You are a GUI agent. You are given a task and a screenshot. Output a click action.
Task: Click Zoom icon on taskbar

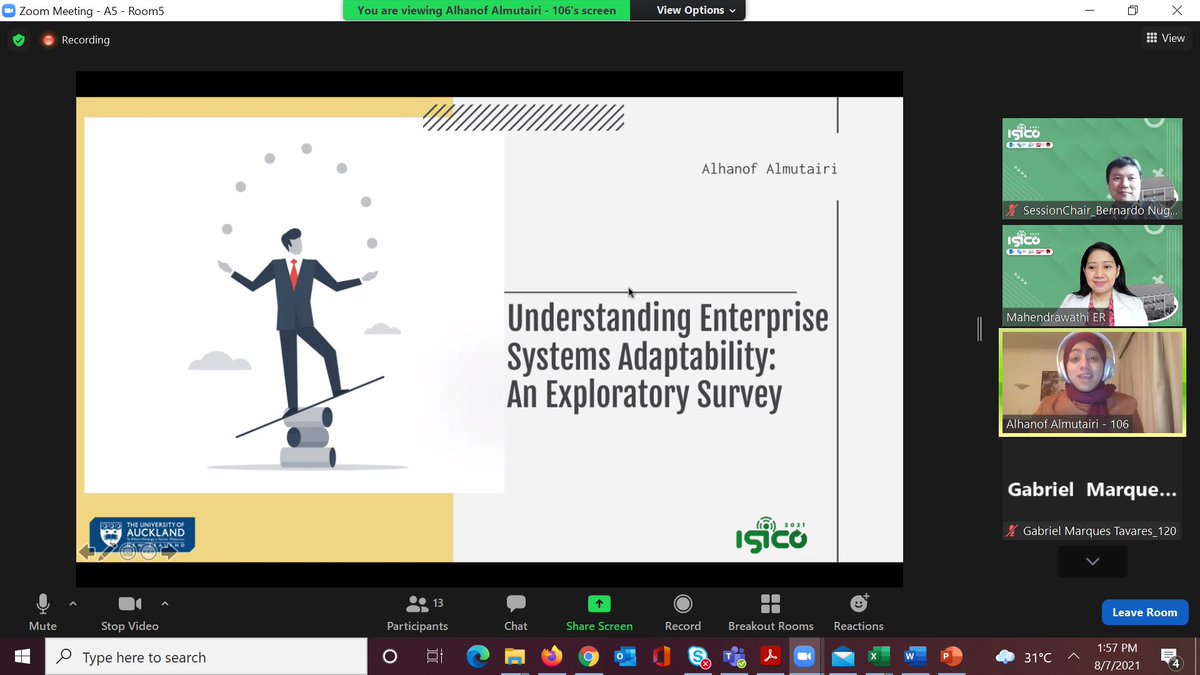click(x=805, y=657)
